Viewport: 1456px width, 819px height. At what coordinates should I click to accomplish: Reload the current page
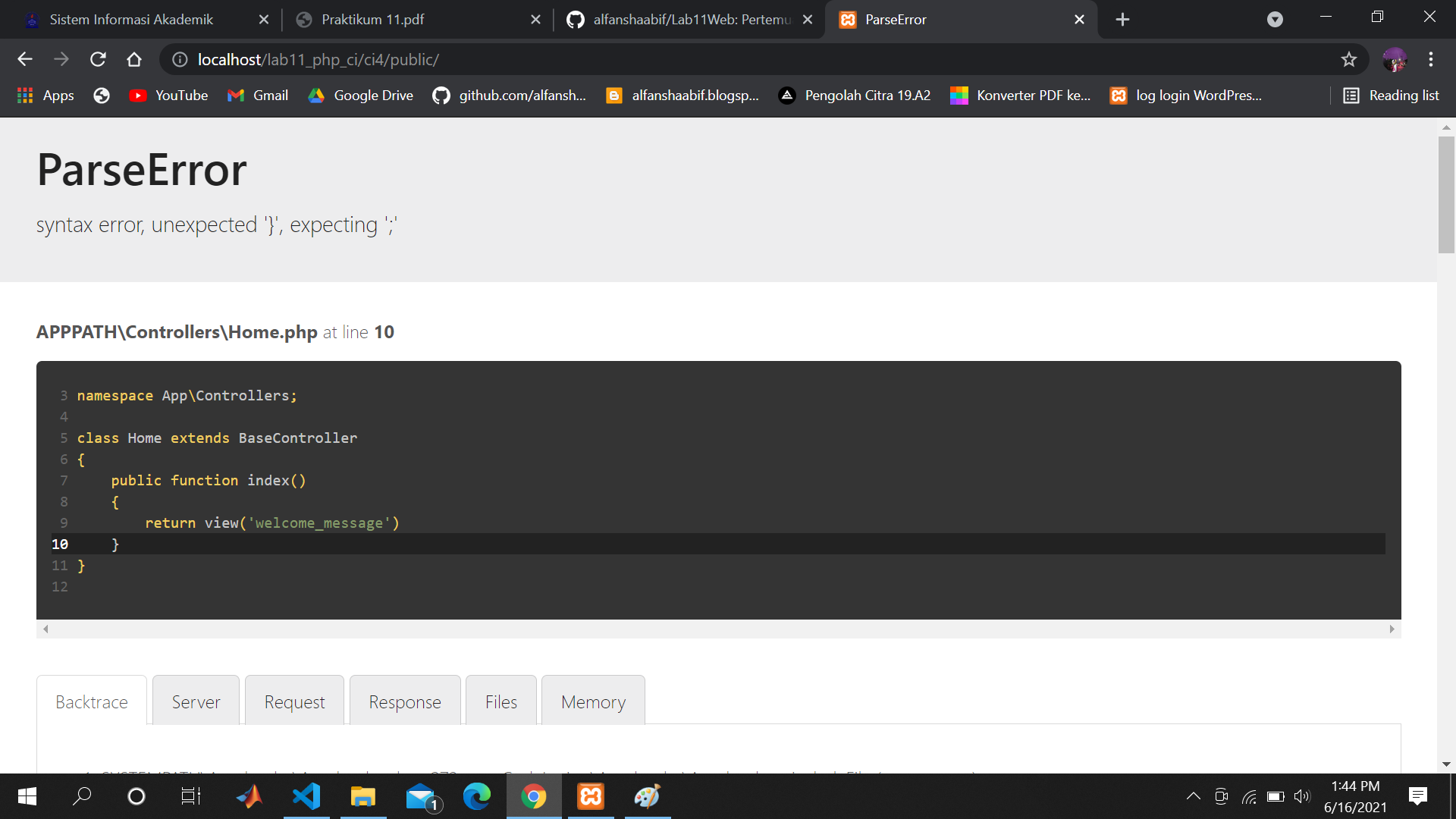coord(98,59)
